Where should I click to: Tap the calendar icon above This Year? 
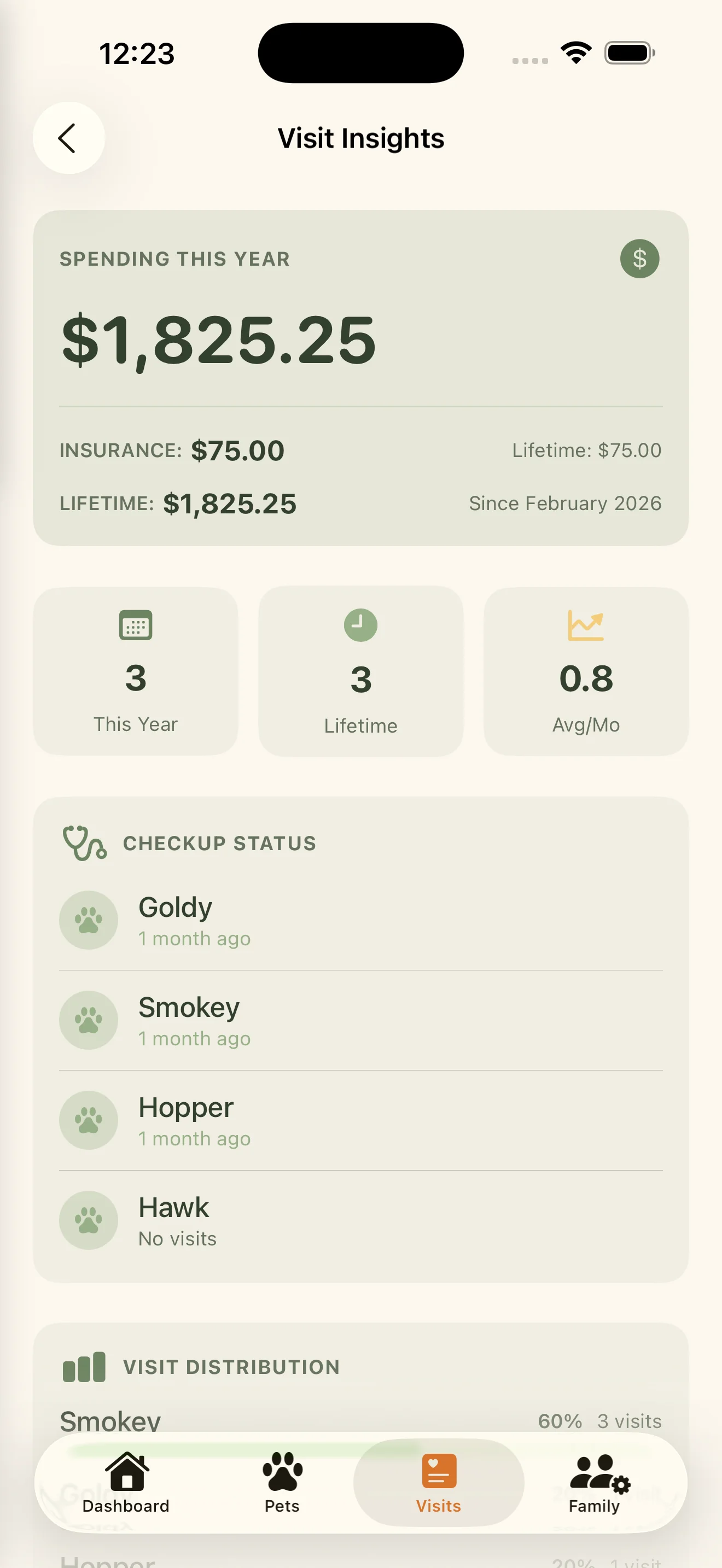pos(135,625)
